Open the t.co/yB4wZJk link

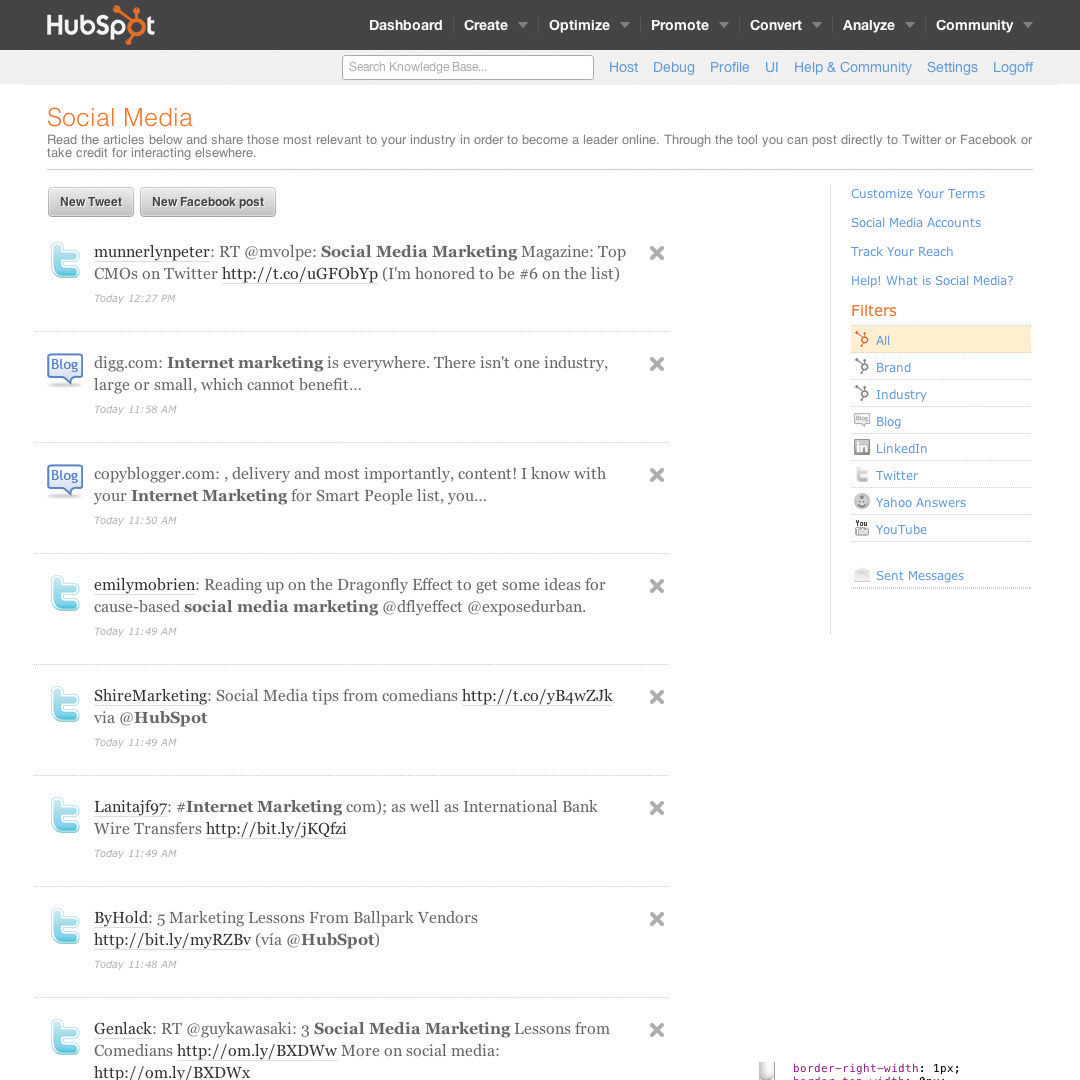pyautogui.click(x=537, y=696)
